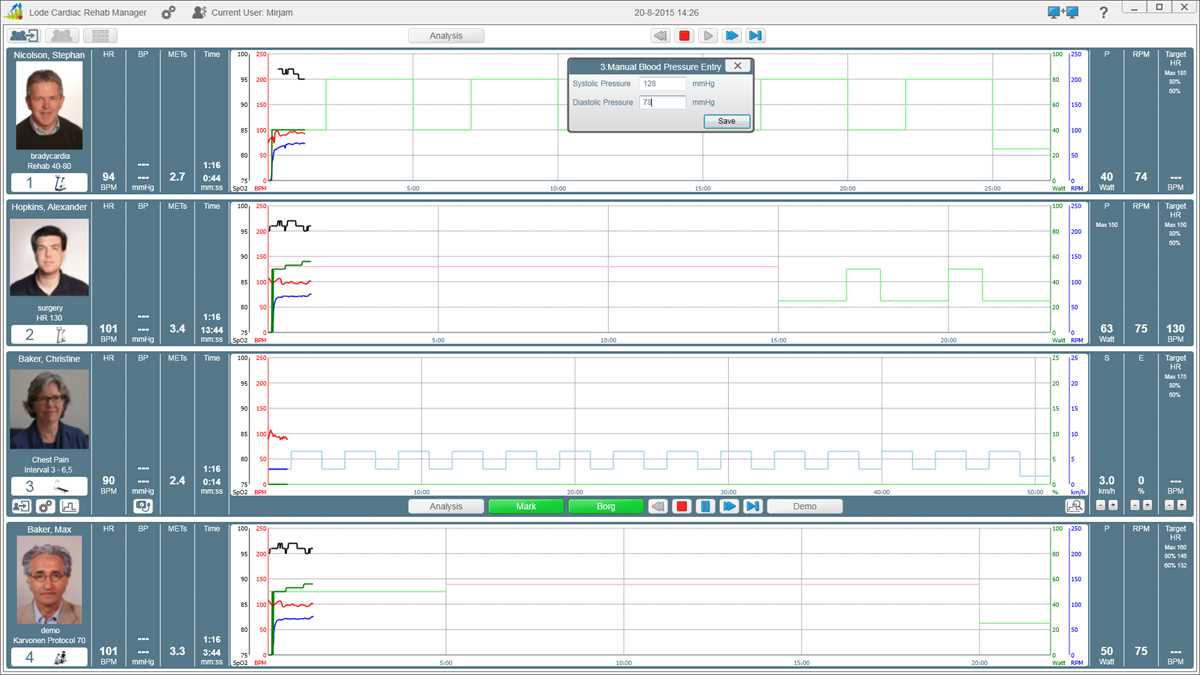The image size is (1200, 675).
Task: Open station 3 settings gears icon
Action: [x=46, y=506]
